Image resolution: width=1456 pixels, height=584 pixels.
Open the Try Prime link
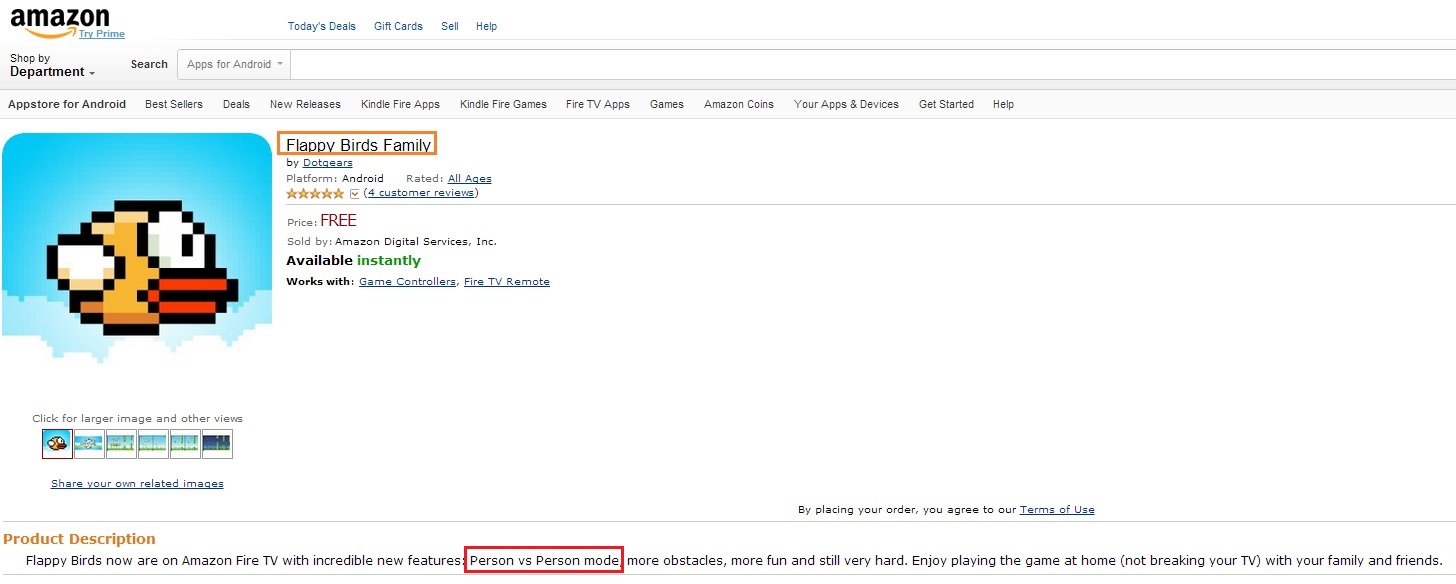coord(102,34)
